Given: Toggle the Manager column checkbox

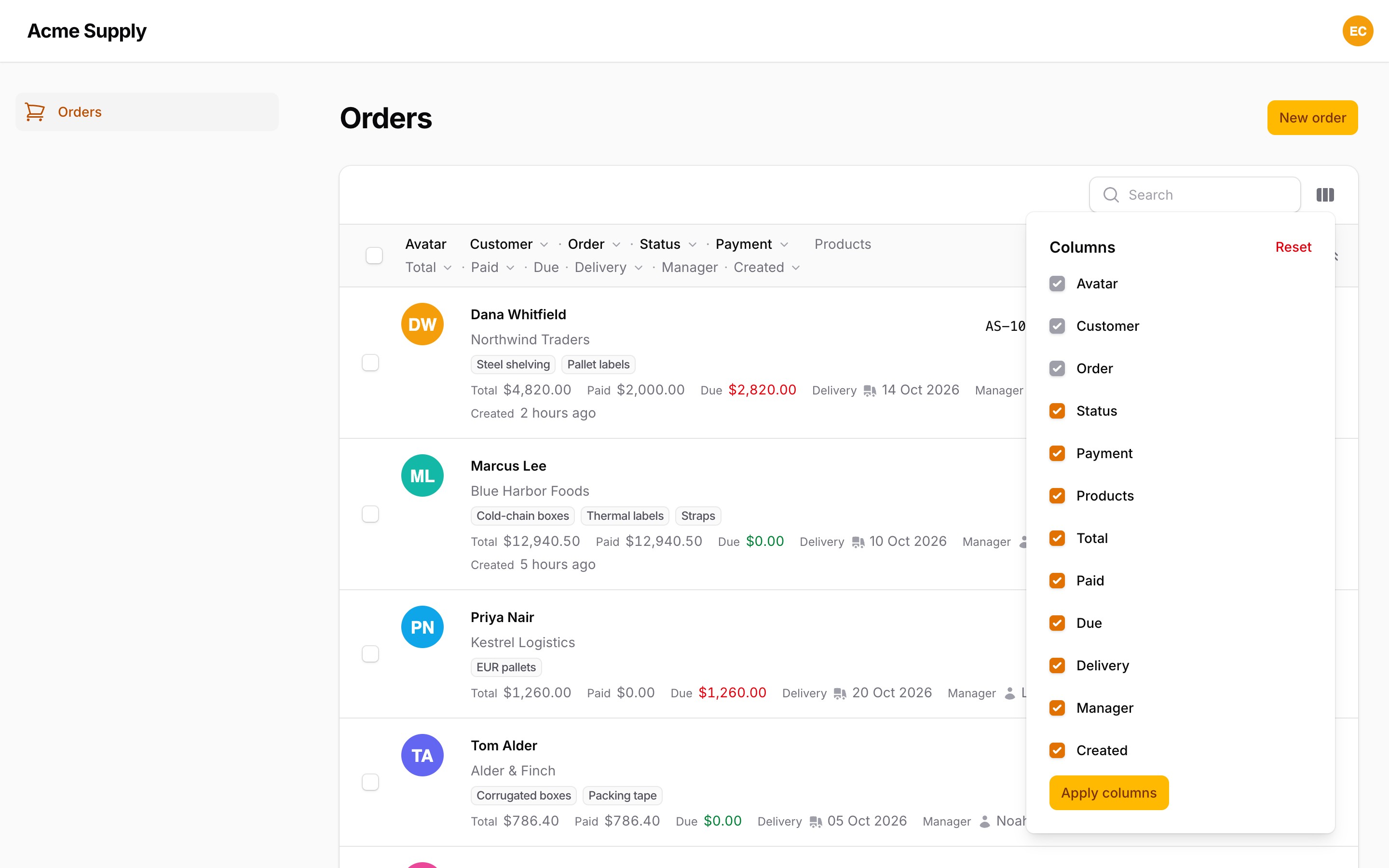Looking at the screenshot, I should (1057, 708).
